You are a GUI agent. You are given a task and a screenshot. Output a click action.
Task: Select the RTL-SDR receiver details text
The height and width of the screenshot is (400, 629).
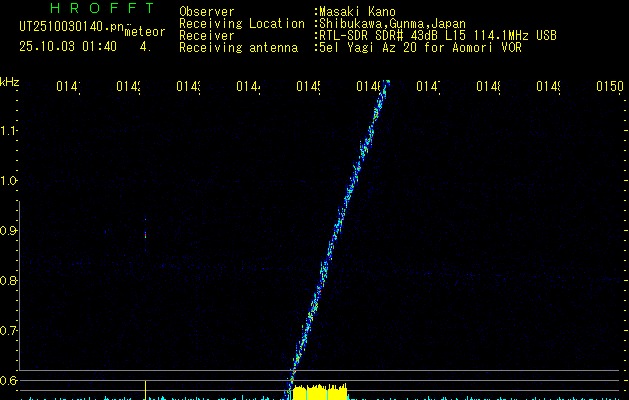tap(436, 35)
